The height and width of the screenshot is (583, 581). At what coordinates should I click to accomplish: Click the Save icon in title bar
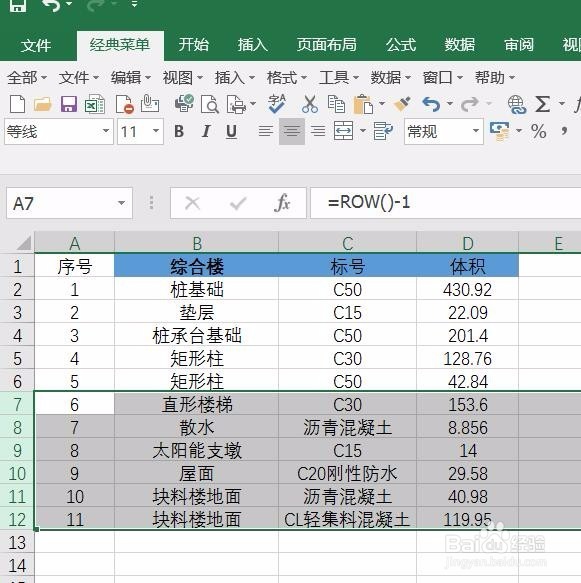[x=17, y=6]
